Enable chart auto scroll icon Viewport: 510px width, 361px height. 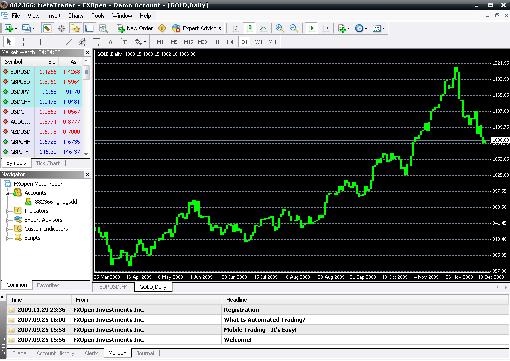[x=312, y=28]
